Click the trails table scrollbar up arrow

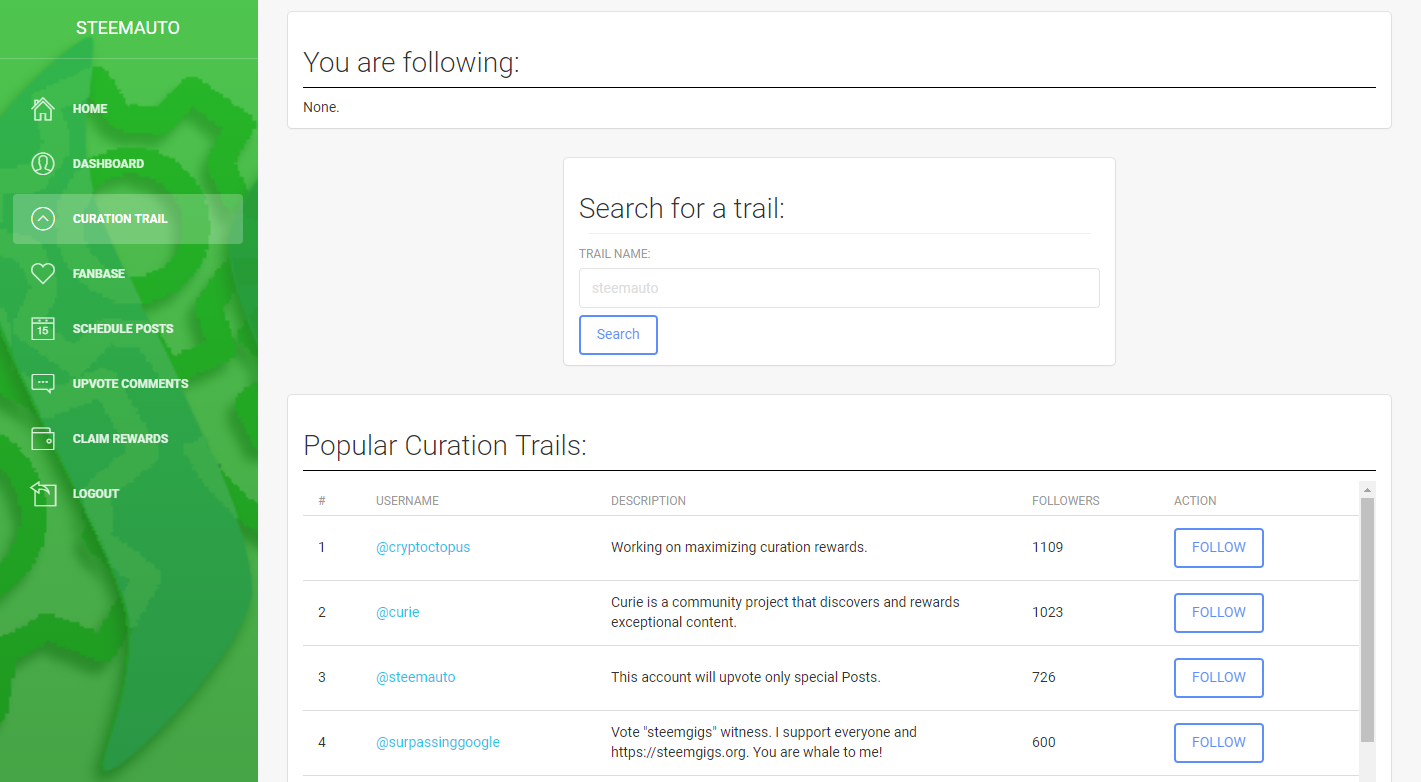1368,490
